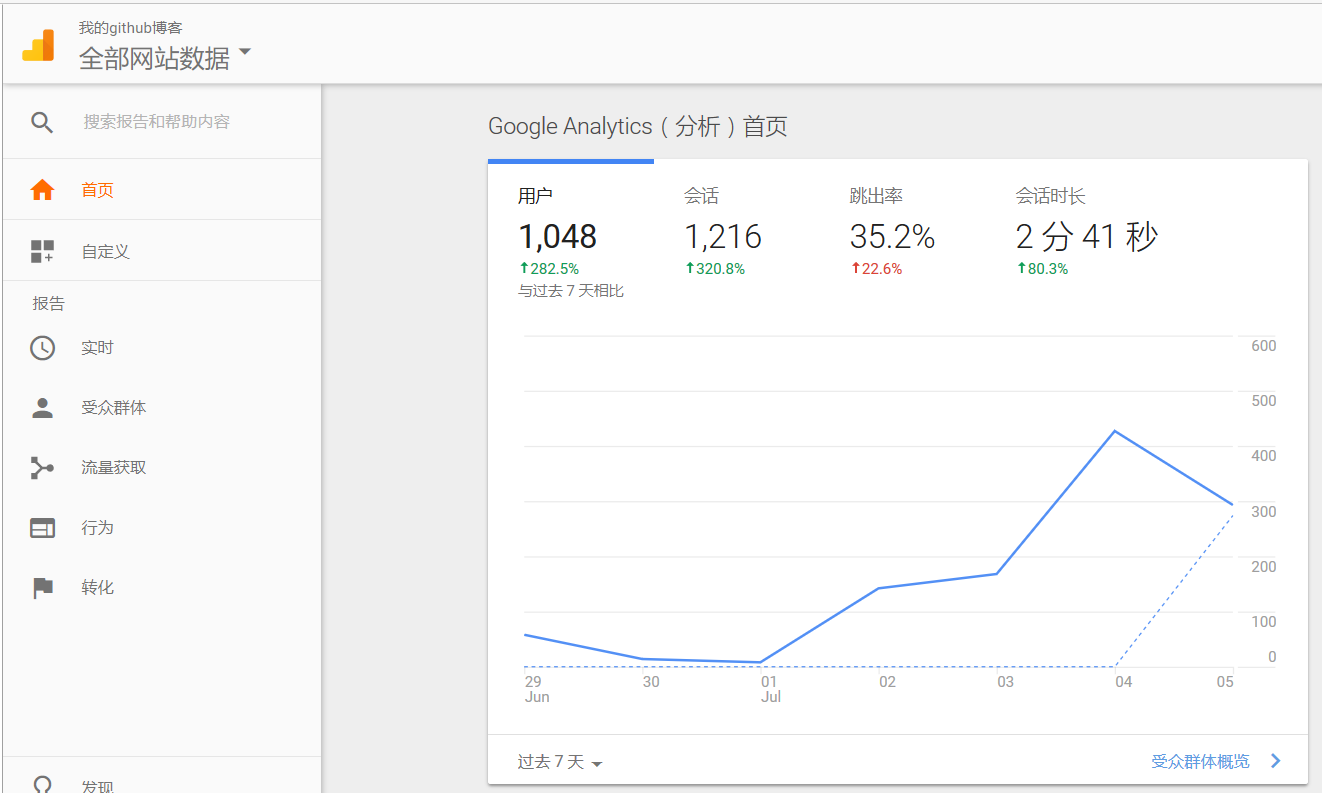Click the 1,048 users value
1322x793 pixels.
click(x=557, y=237)
